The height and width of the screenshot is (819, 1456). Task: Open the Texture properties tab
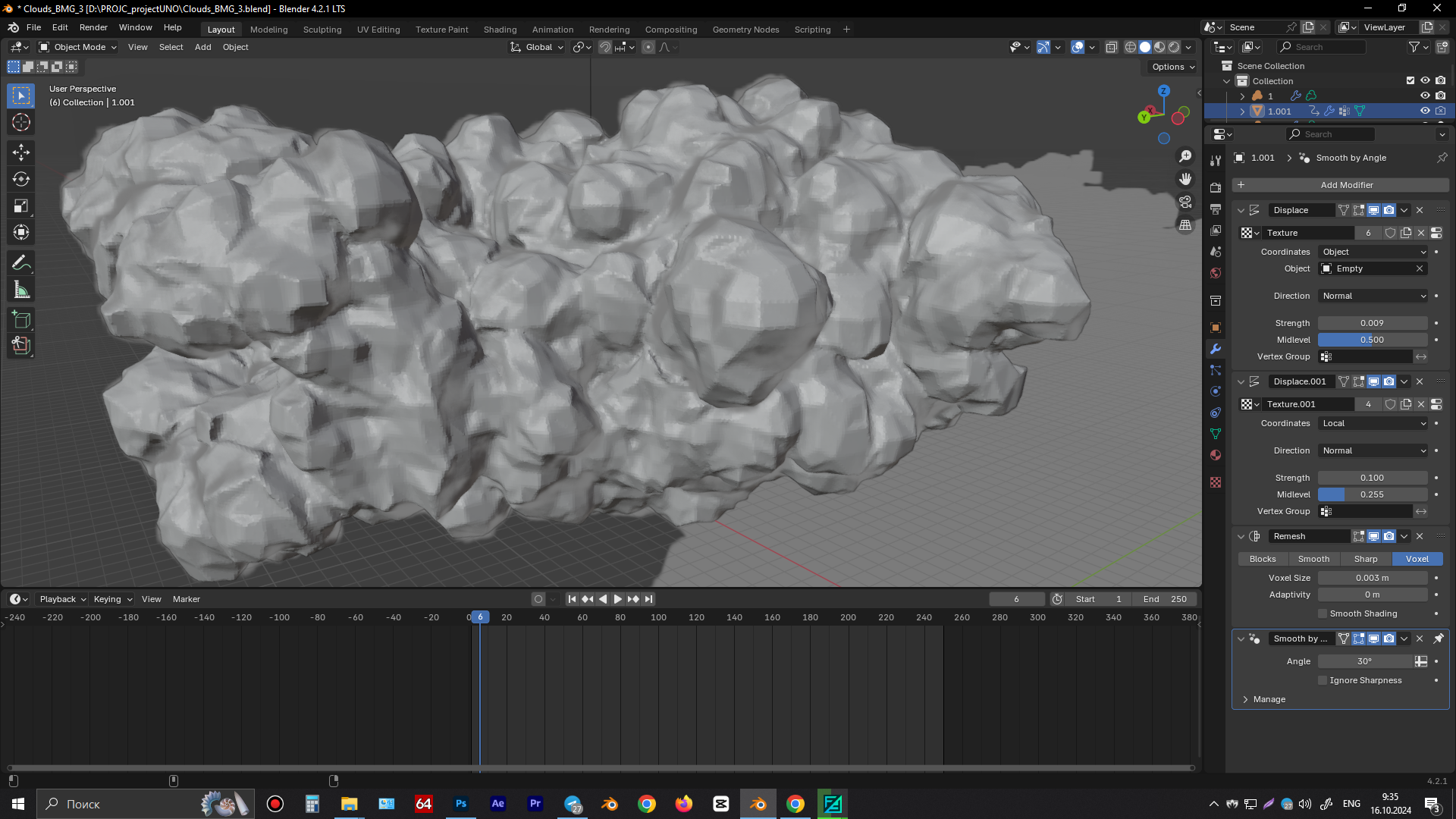coord(1216,482)
